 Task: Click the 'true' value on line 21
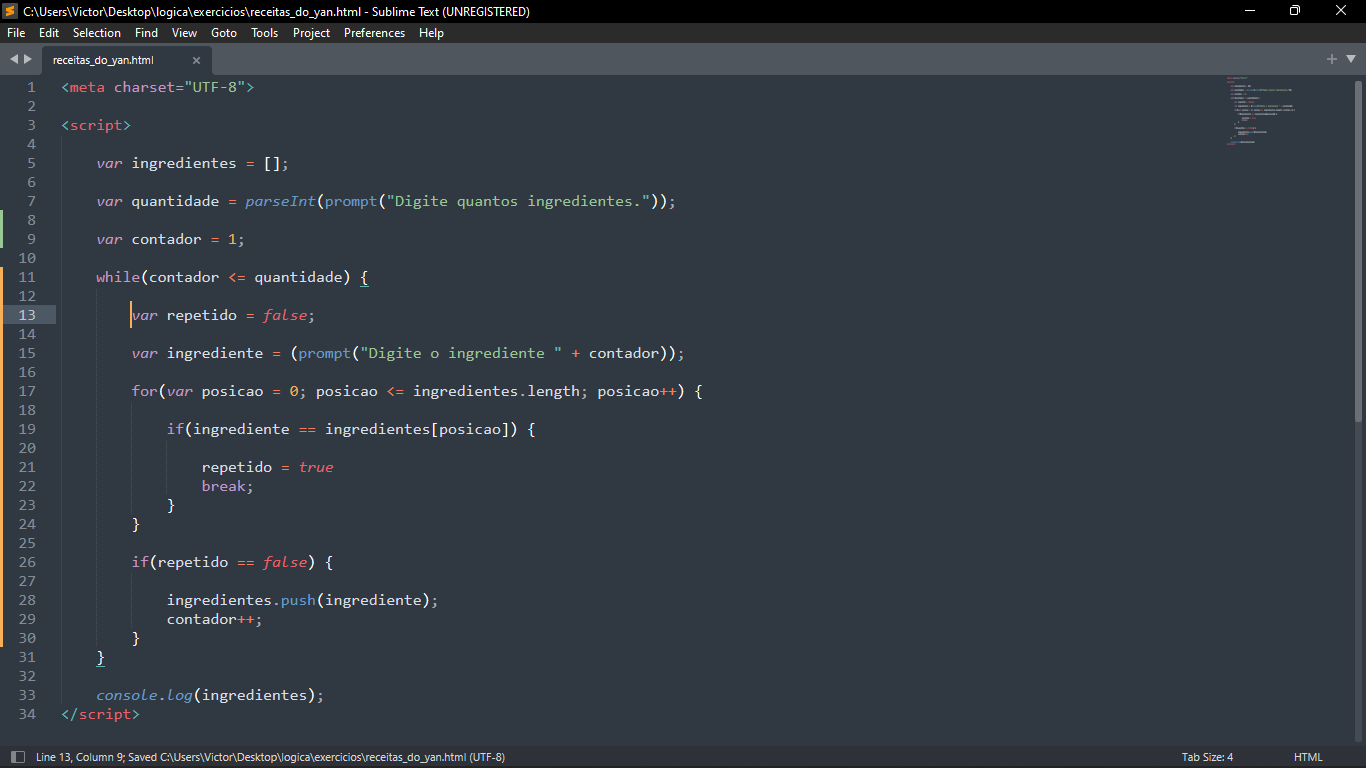316,467
